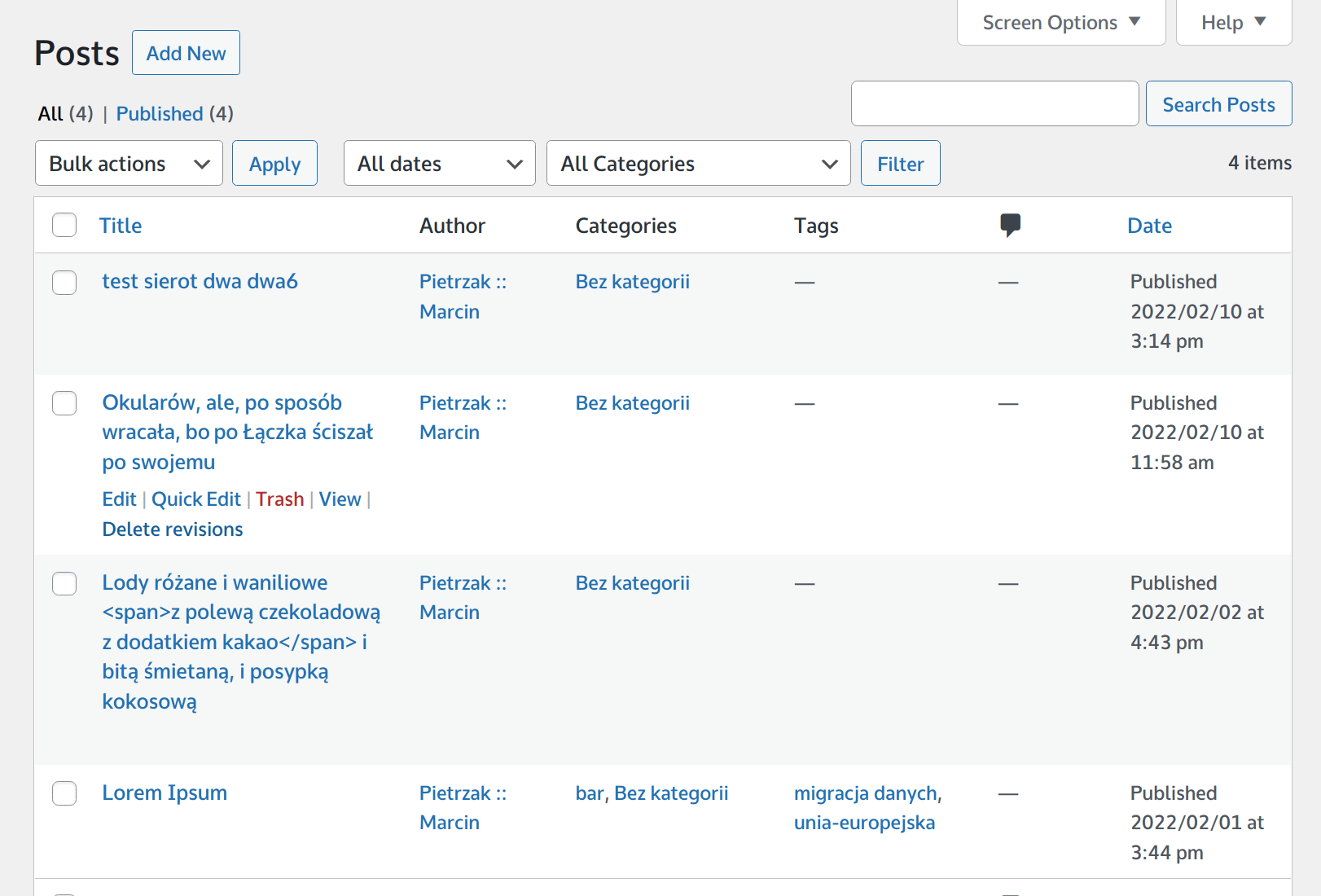Click the date '2022/02/10 at 3:14 pm'
Image resolution: width=1321 pixels, height=896 pixels.
point(1196,327)
